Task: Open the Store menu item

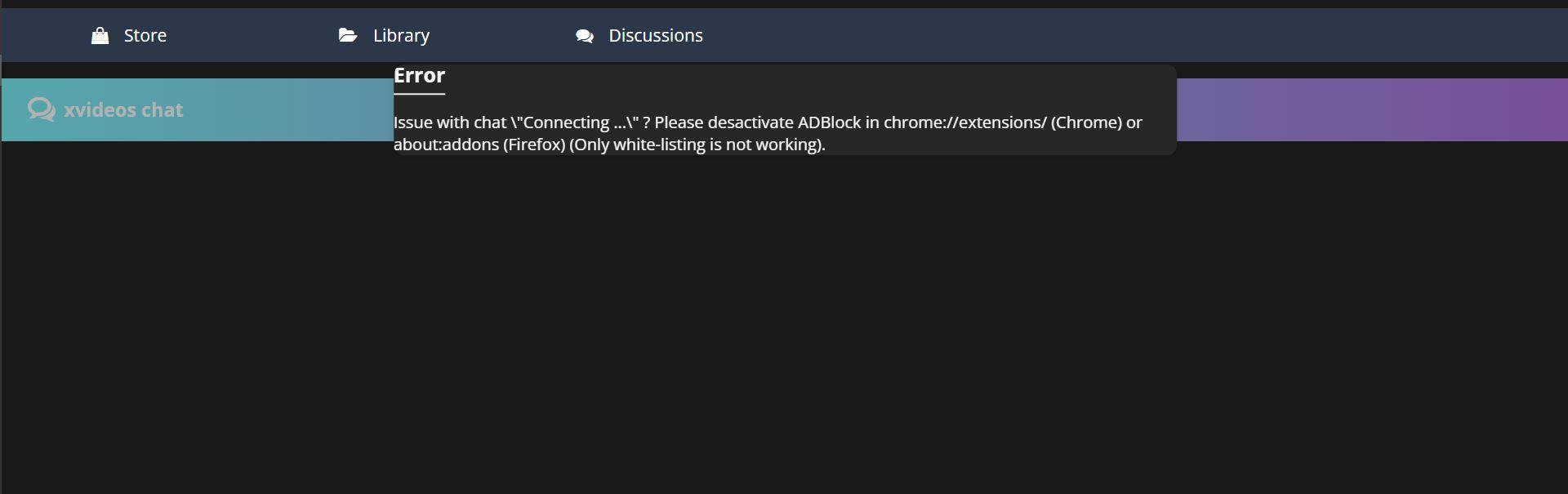Action: click(145, 35)
